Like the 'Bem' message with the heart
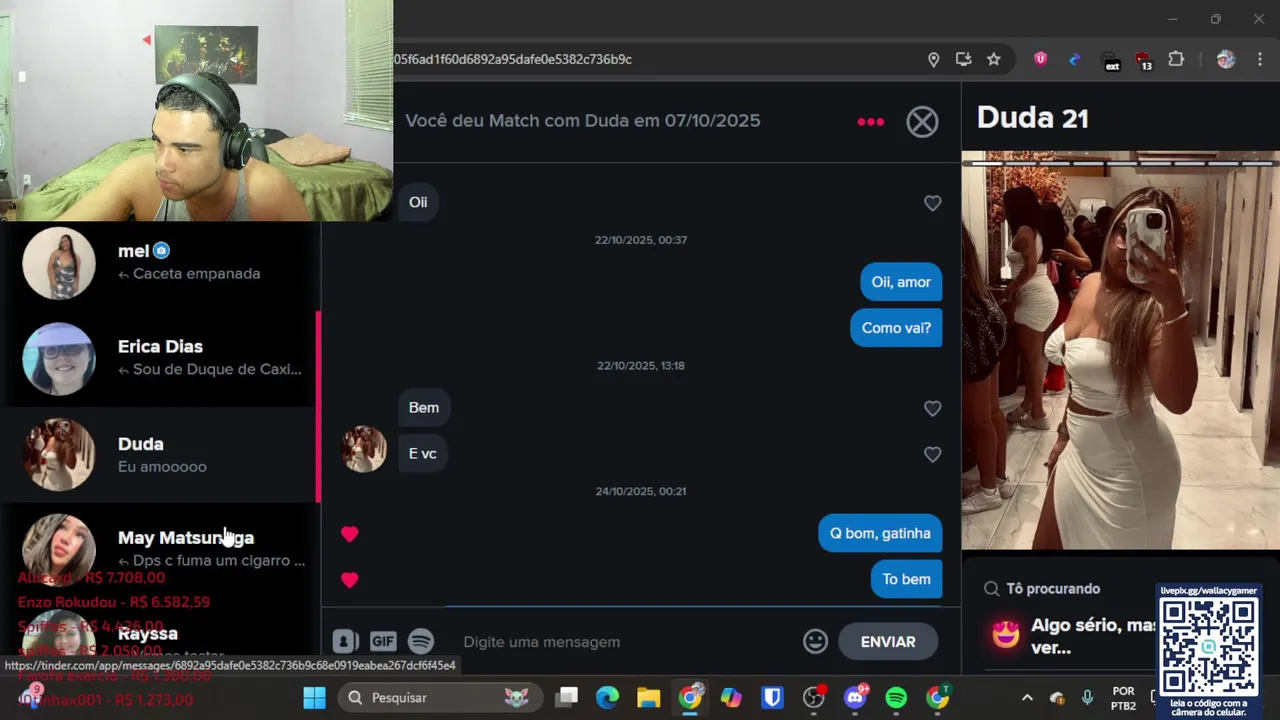 [932, 408]
